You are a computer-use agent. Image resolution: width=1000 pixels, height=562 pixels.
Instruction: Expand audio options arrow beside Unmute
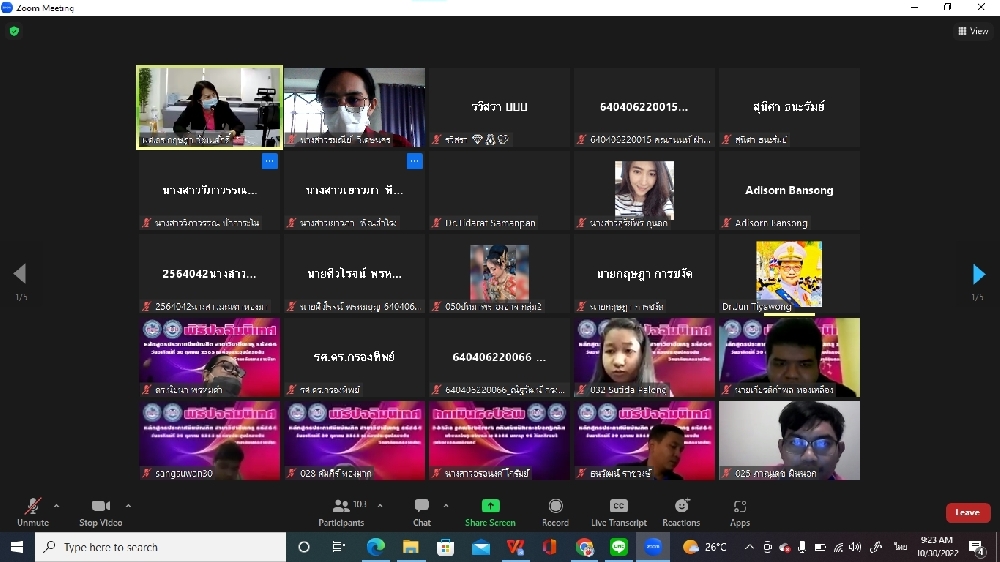56,505
